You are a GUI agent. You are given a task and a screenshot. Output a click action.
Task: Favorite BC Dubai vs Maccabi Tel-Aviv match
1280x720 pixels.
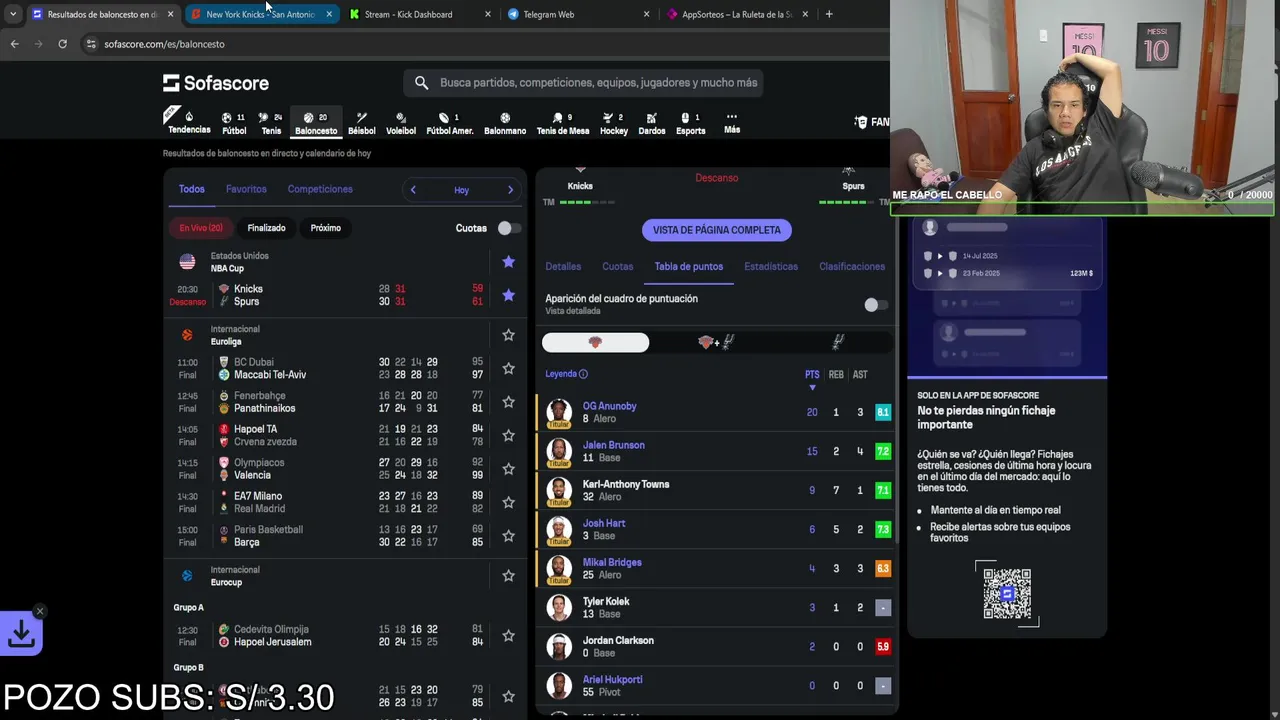pos(508,368)
